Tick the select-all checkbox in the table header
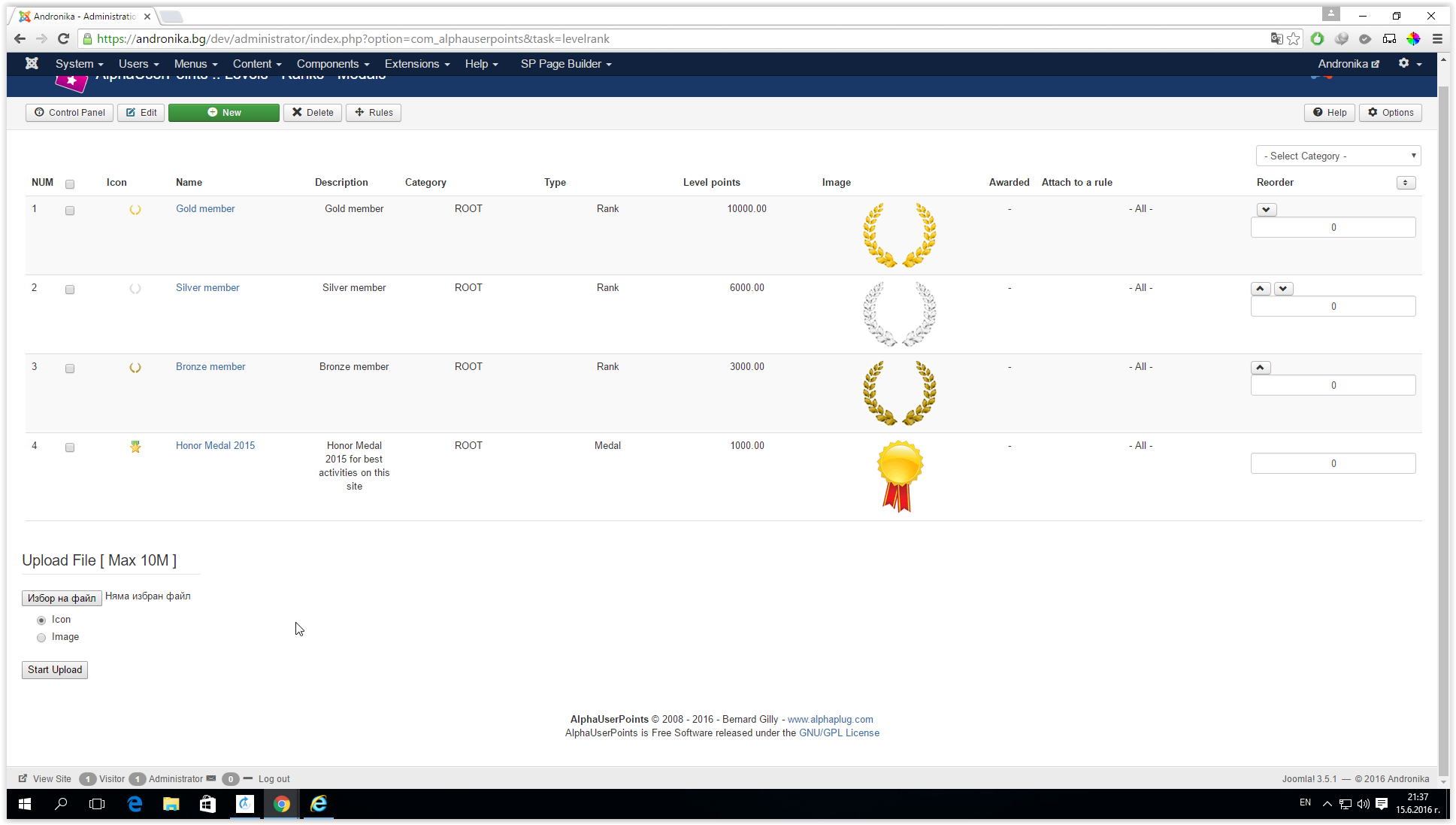Viewport: 1456px width, 825px height. click(x=70, y=184)
